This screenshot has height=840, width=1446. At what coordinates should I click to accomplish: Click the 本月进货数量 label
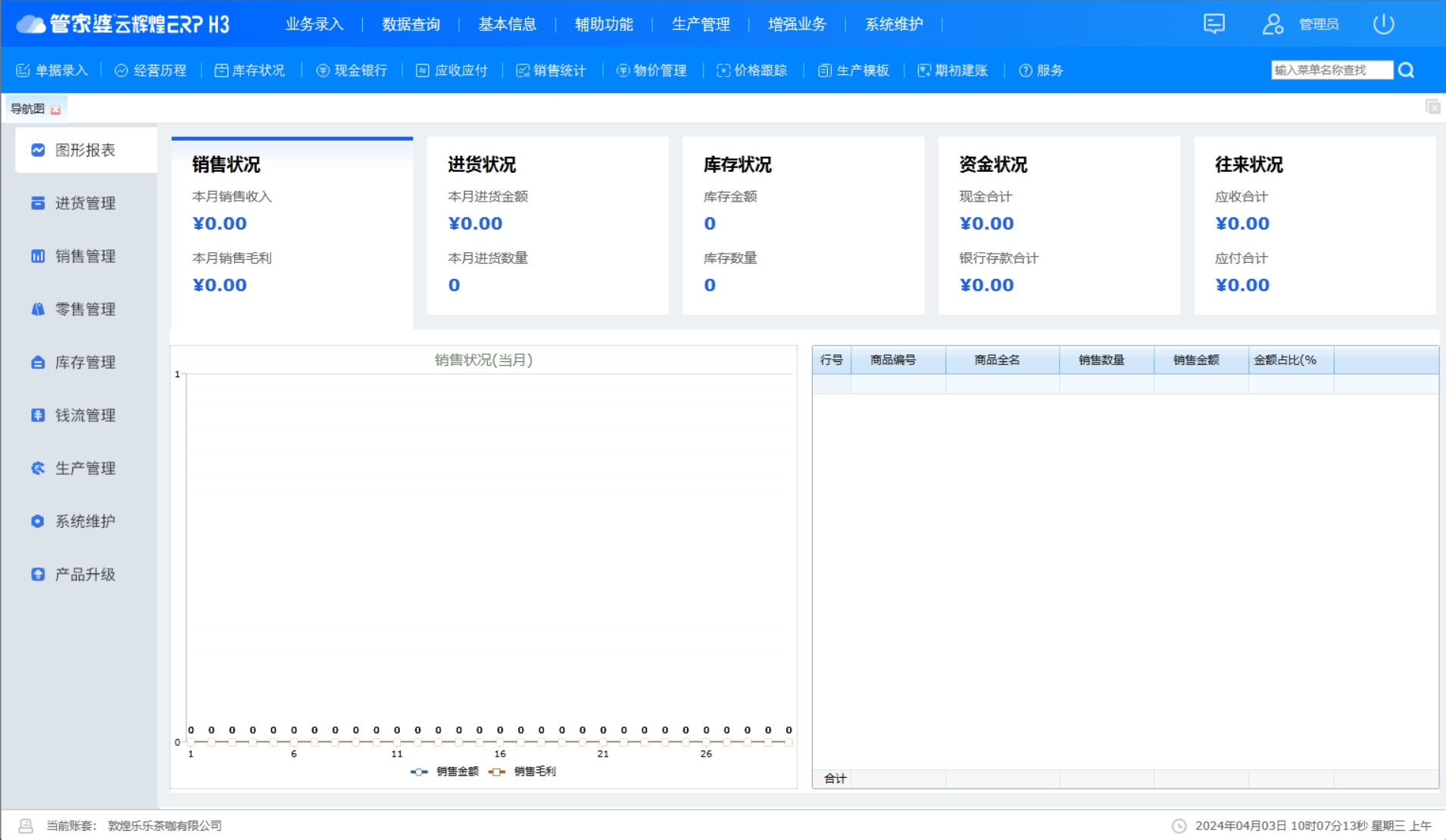point(488,258)
